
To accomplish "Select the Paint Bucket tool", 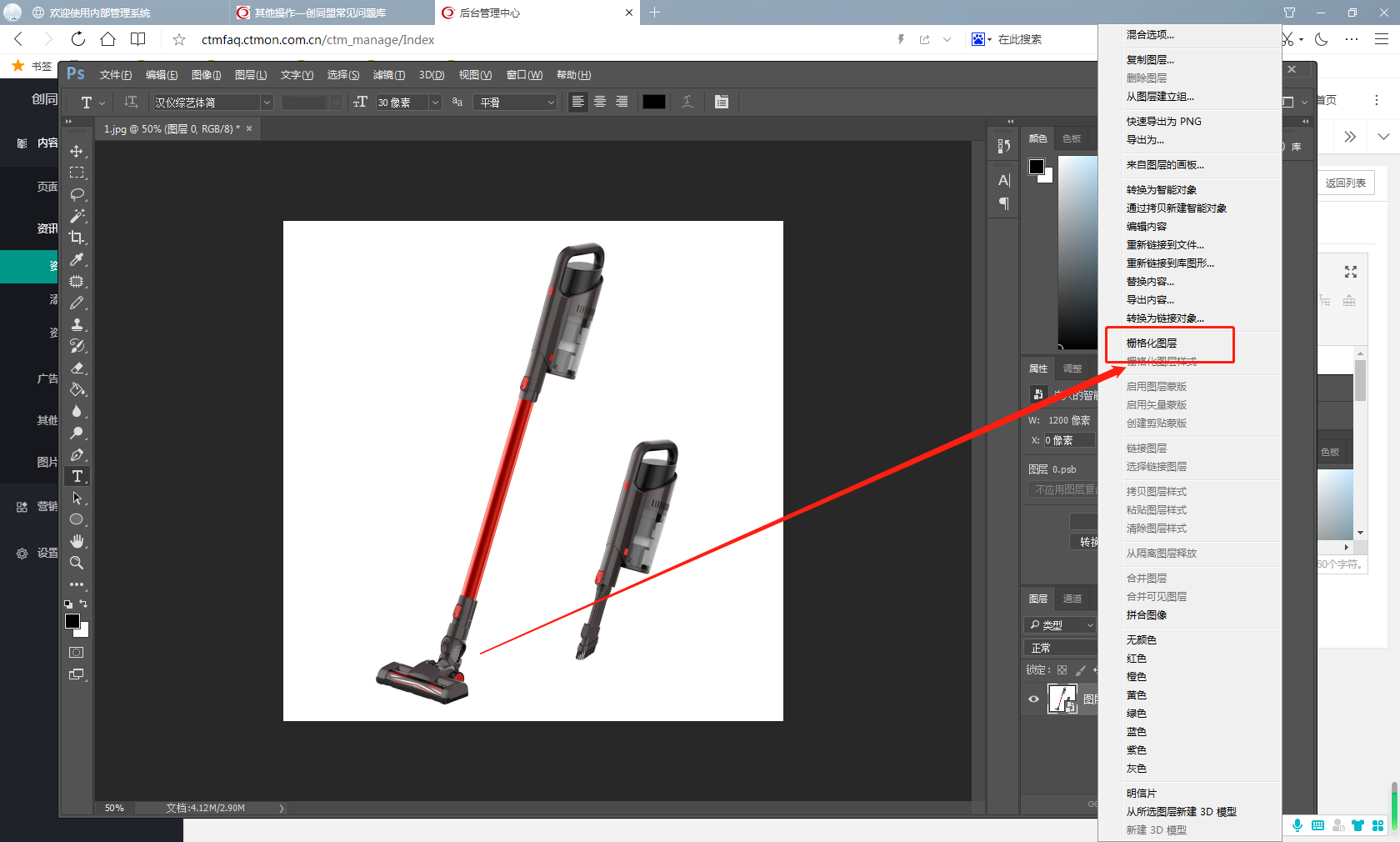I will (x=77, y=389).
